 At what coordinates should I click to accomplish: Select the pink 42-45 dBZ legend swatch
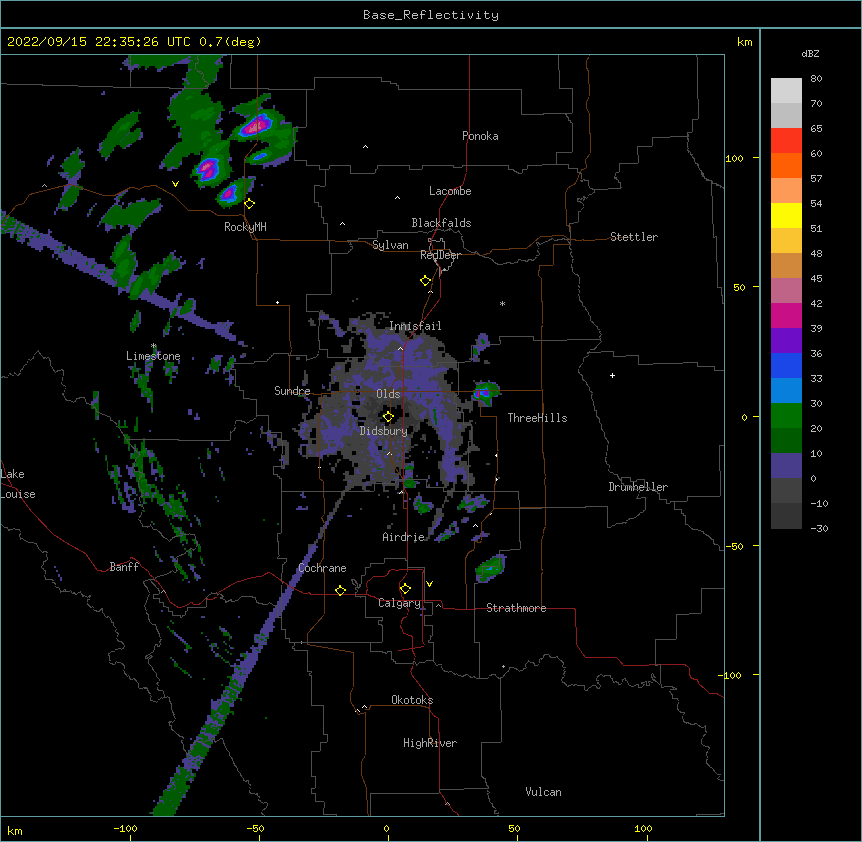[786, 291]
